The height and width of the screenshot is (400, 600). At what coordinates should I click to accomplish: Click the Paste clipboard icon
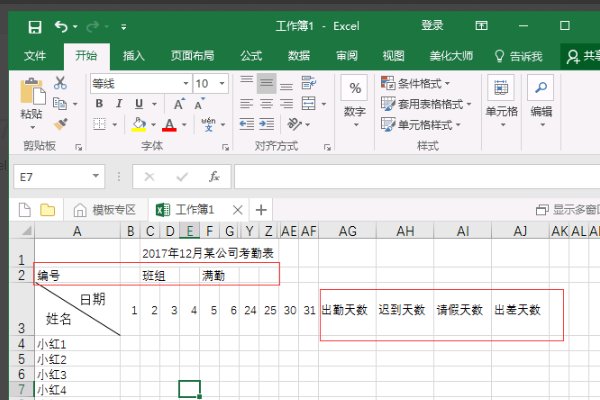33,91
